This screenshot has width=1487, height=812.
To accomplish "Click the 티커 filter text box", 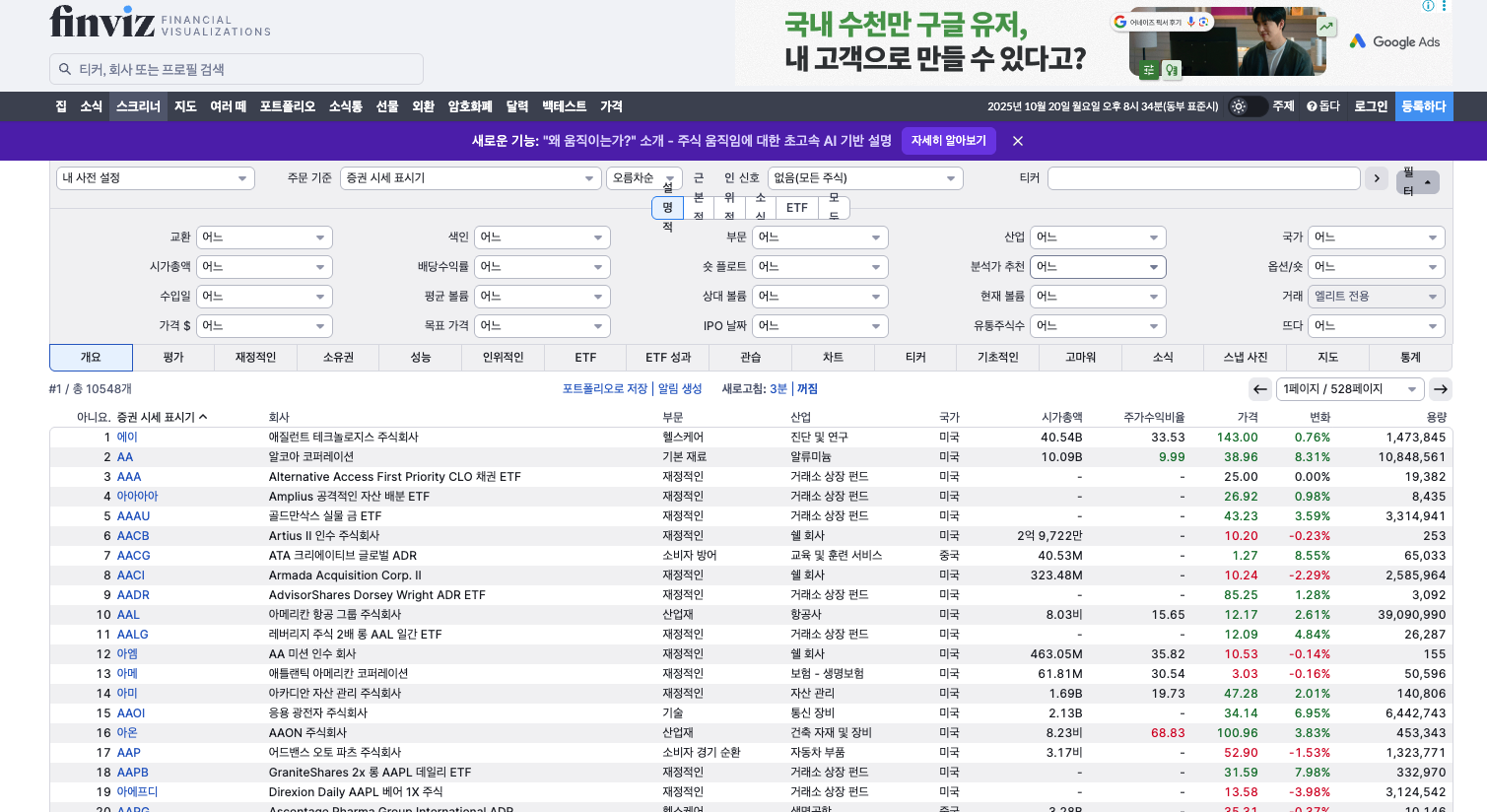I will 1204,178.
